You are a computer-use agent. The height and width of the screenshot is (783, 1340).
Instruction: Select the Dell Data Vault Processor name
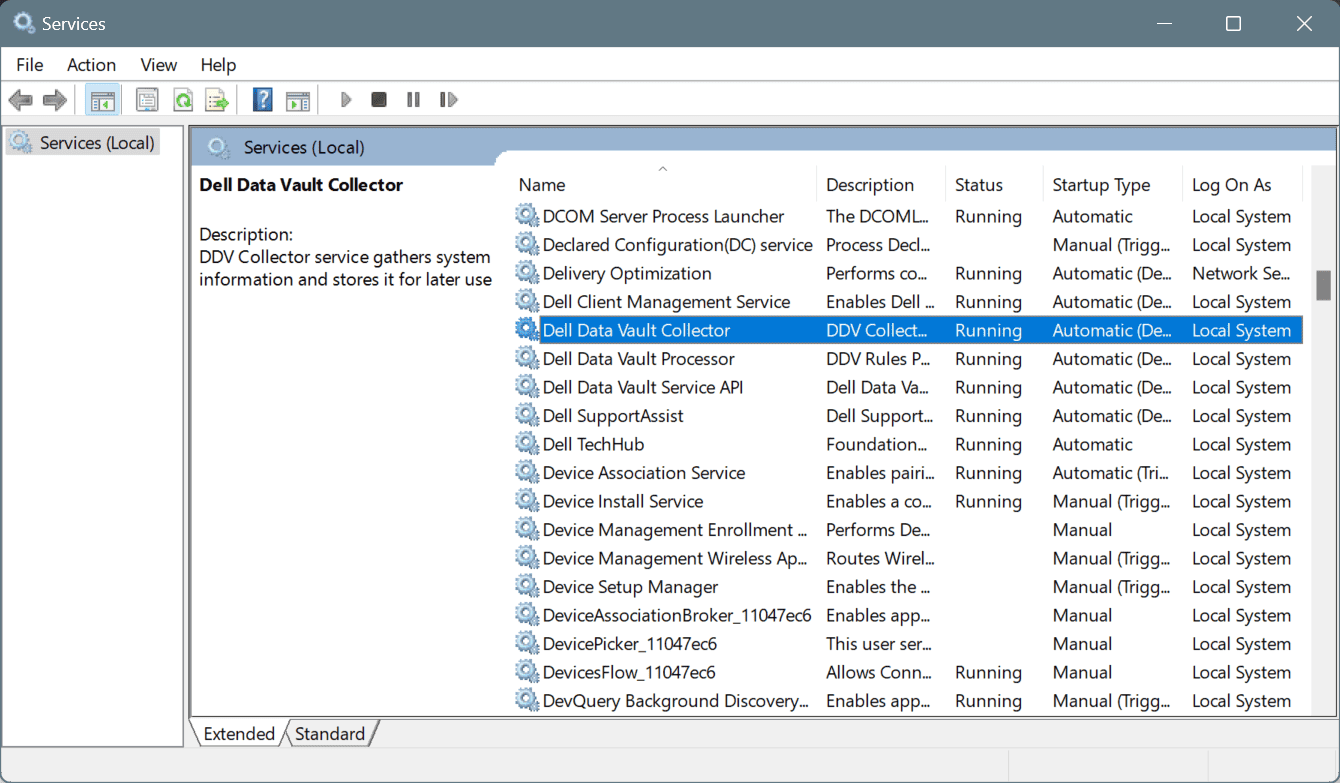638,359
